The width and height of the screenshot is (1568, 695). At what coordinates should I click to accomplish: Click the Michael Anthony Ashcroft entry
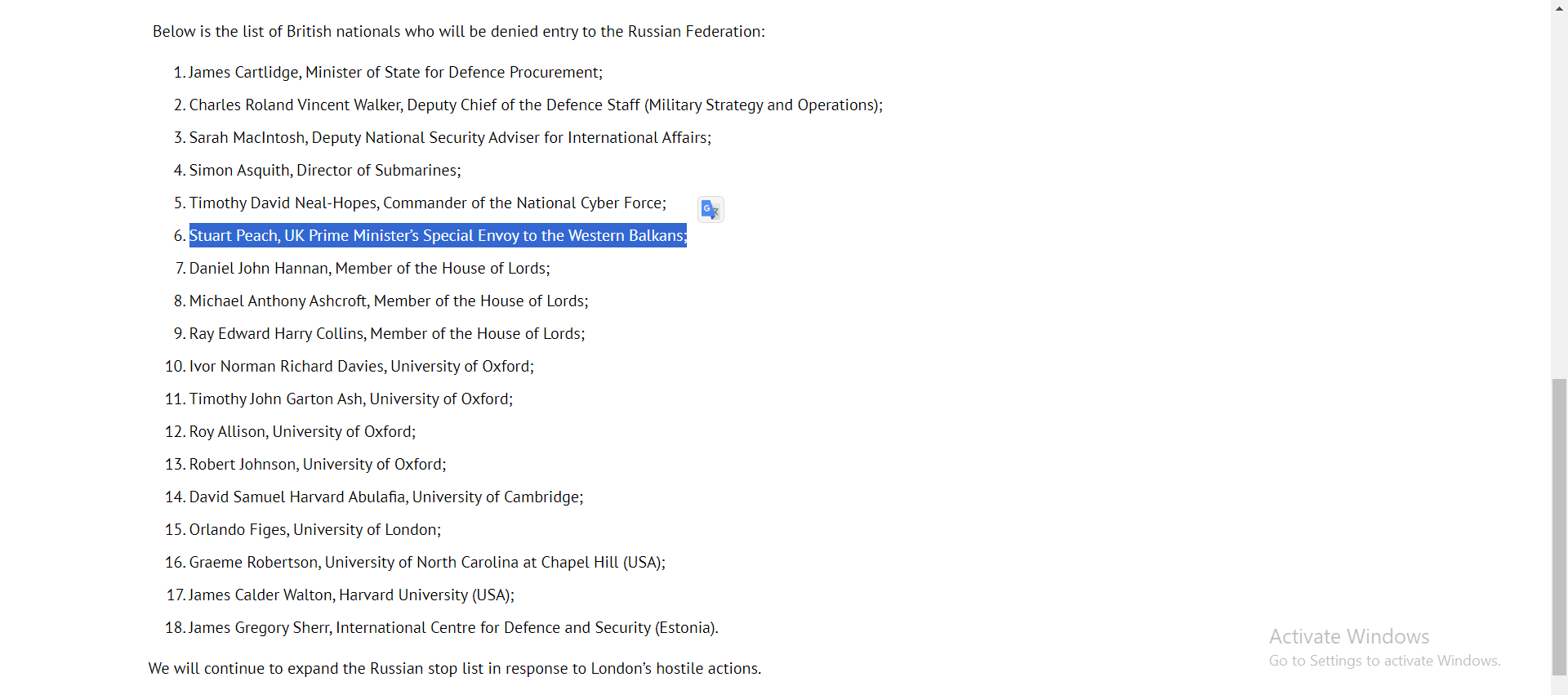click(x=389, y=301)
